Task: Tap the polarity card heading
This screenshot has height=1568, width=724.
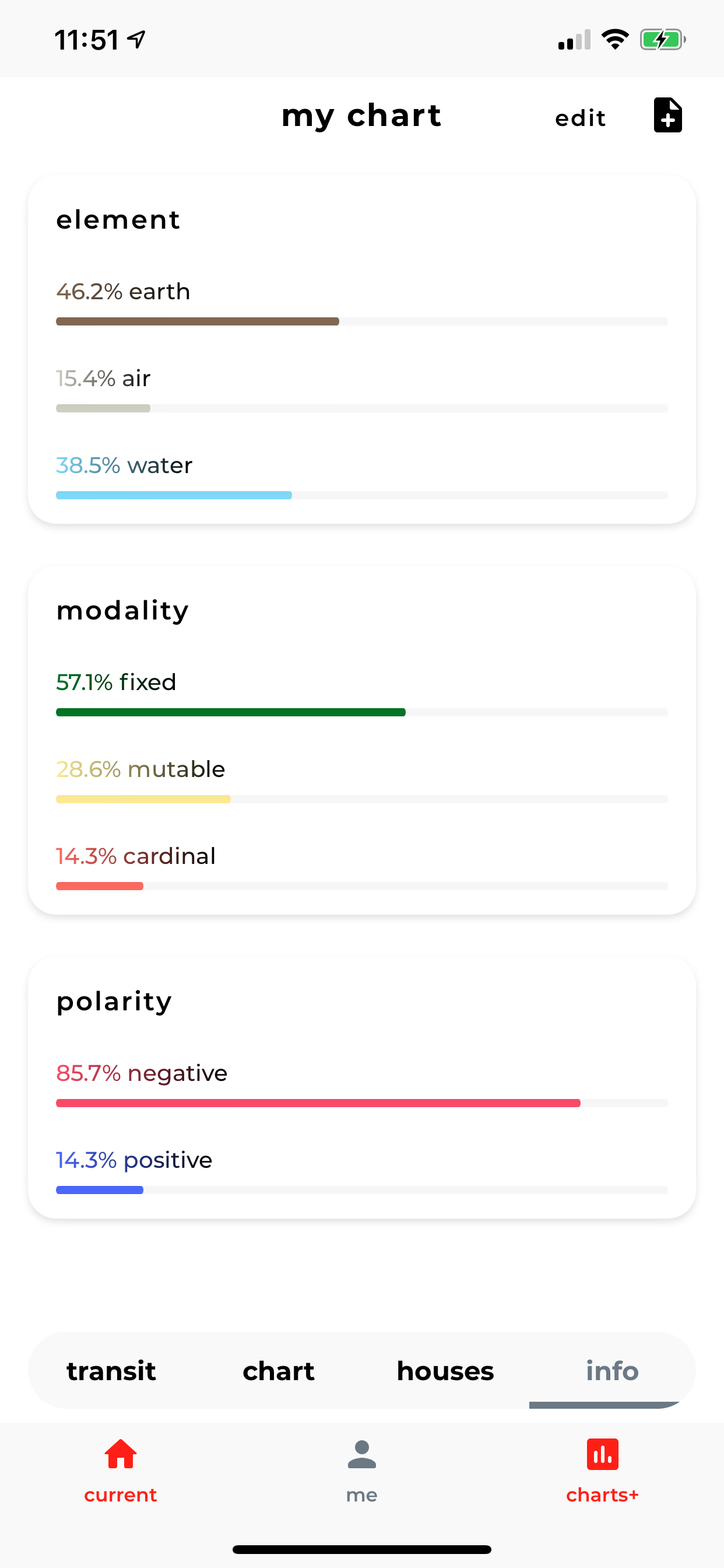Action: pyautogui.click(x=114, y=1002)
